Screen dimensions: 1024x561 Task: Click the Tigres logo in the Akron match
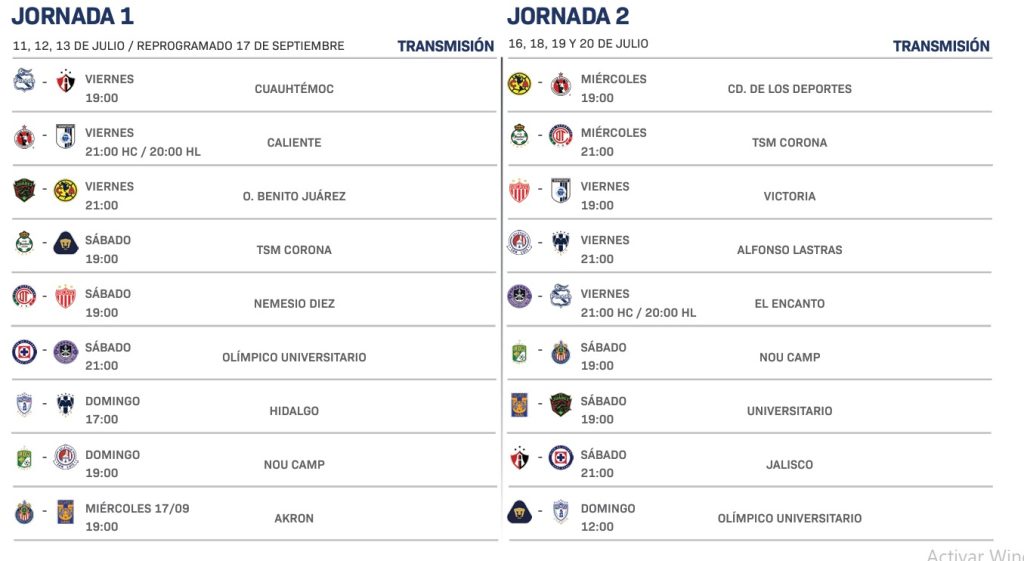65,513
